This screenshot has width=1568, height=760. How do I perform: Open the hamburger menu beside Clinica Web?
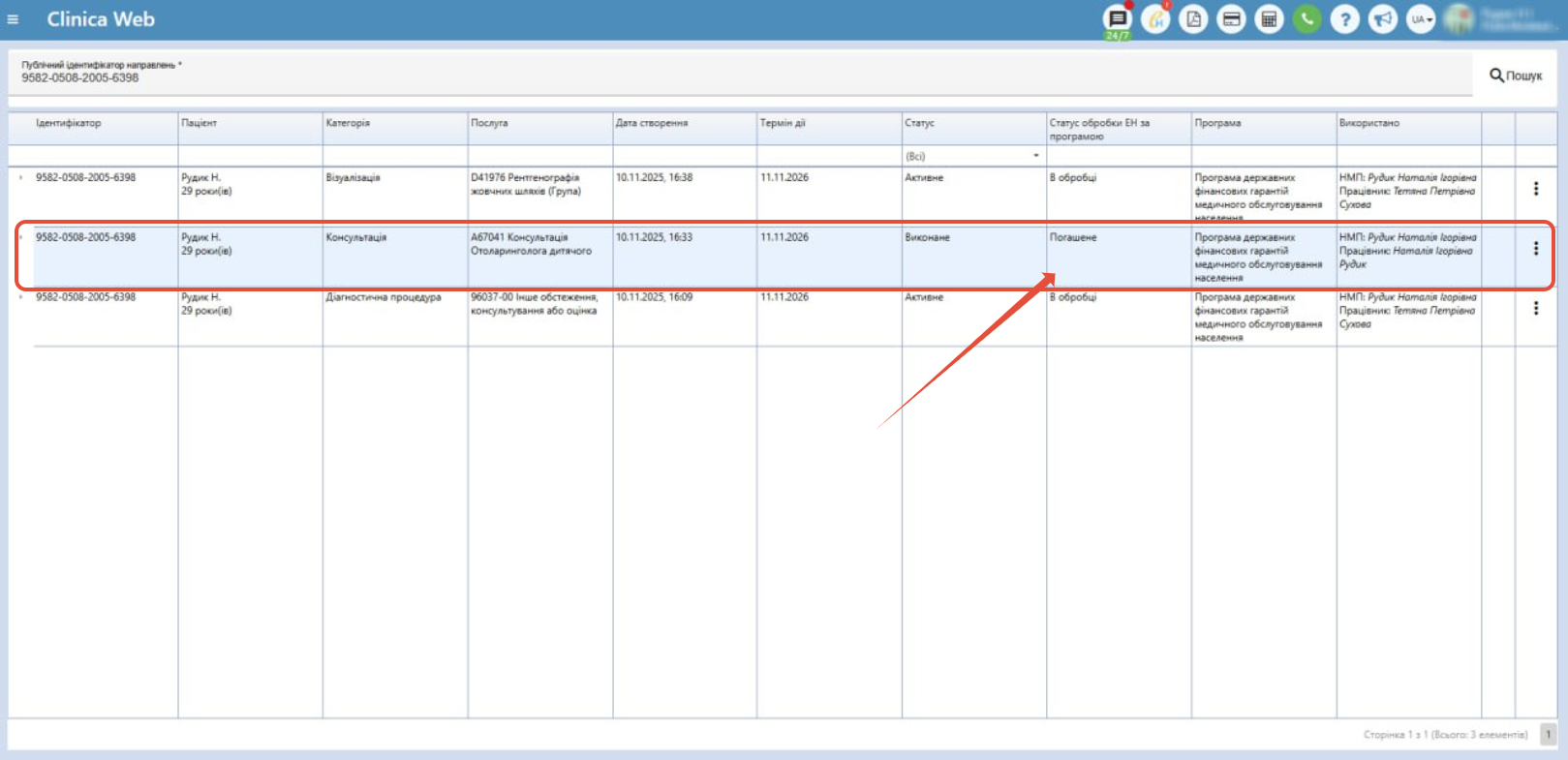coord(13,19)
